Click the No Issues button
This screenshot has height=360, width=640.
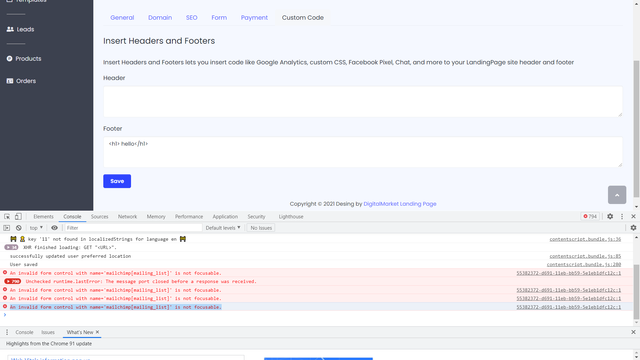(x=261, y=228)
